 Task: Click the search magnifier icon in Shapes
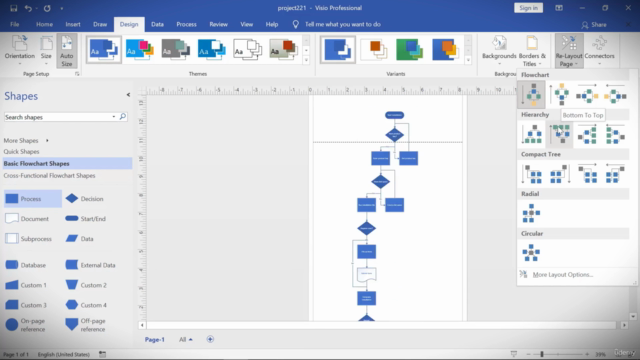122,117
